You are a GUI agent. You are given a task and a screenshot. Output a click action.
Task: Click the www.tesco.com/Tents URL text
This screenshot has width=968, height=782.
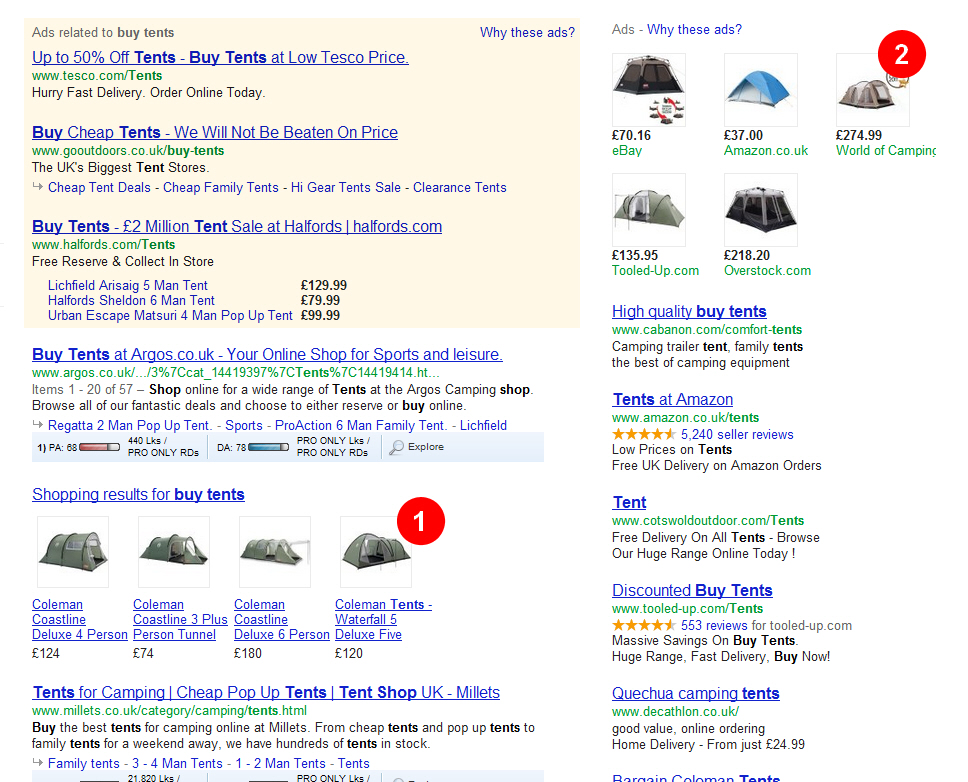97,75
